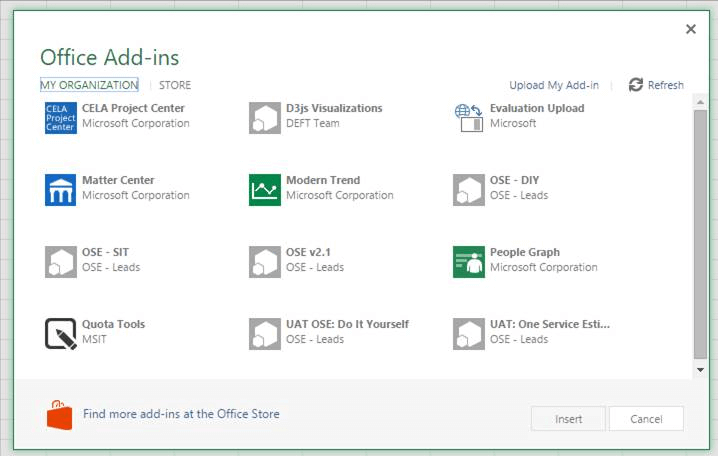Click Upload My Add-in link

554,86
